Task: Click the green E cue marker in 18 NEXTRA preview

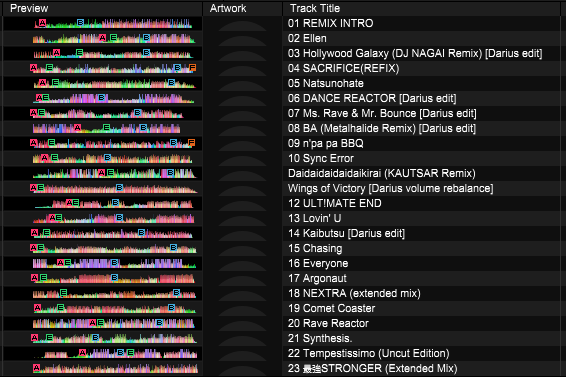Action: (x=64, y=292)
